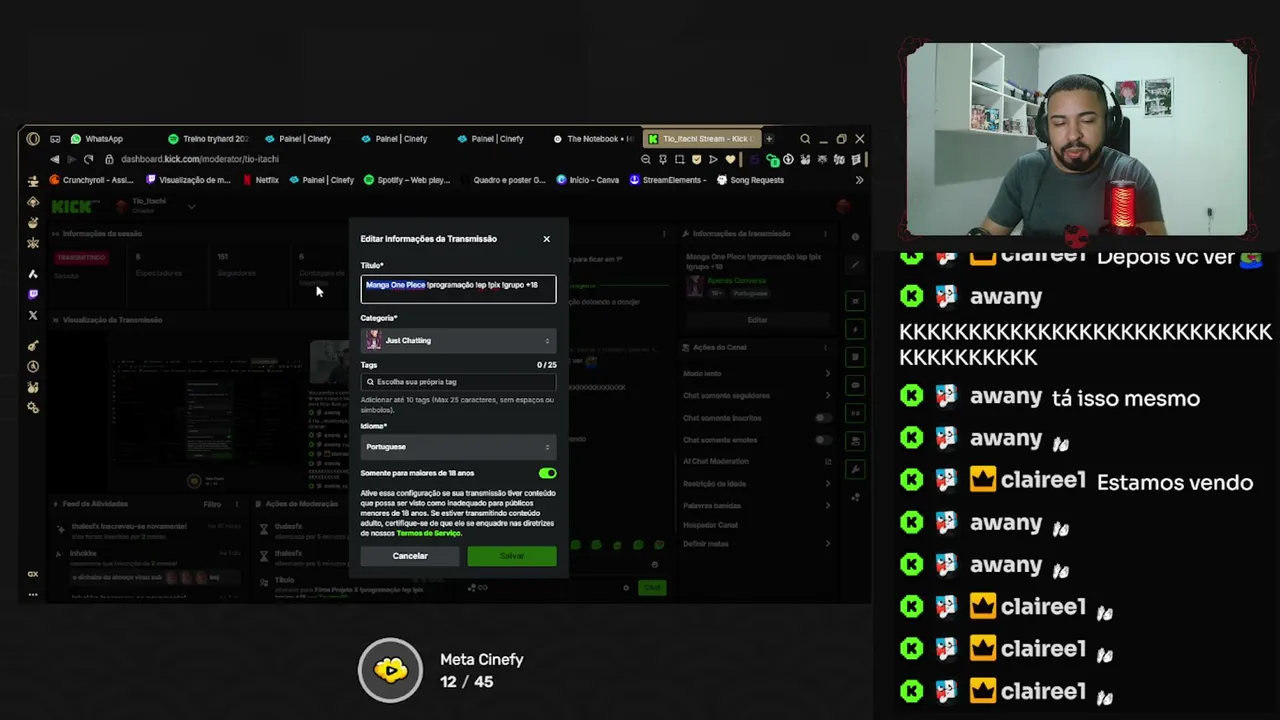This screenshot has width=1280, height=720.
Task: Click the Editar button in stream info panel
Action: click(x=757, y=320)
